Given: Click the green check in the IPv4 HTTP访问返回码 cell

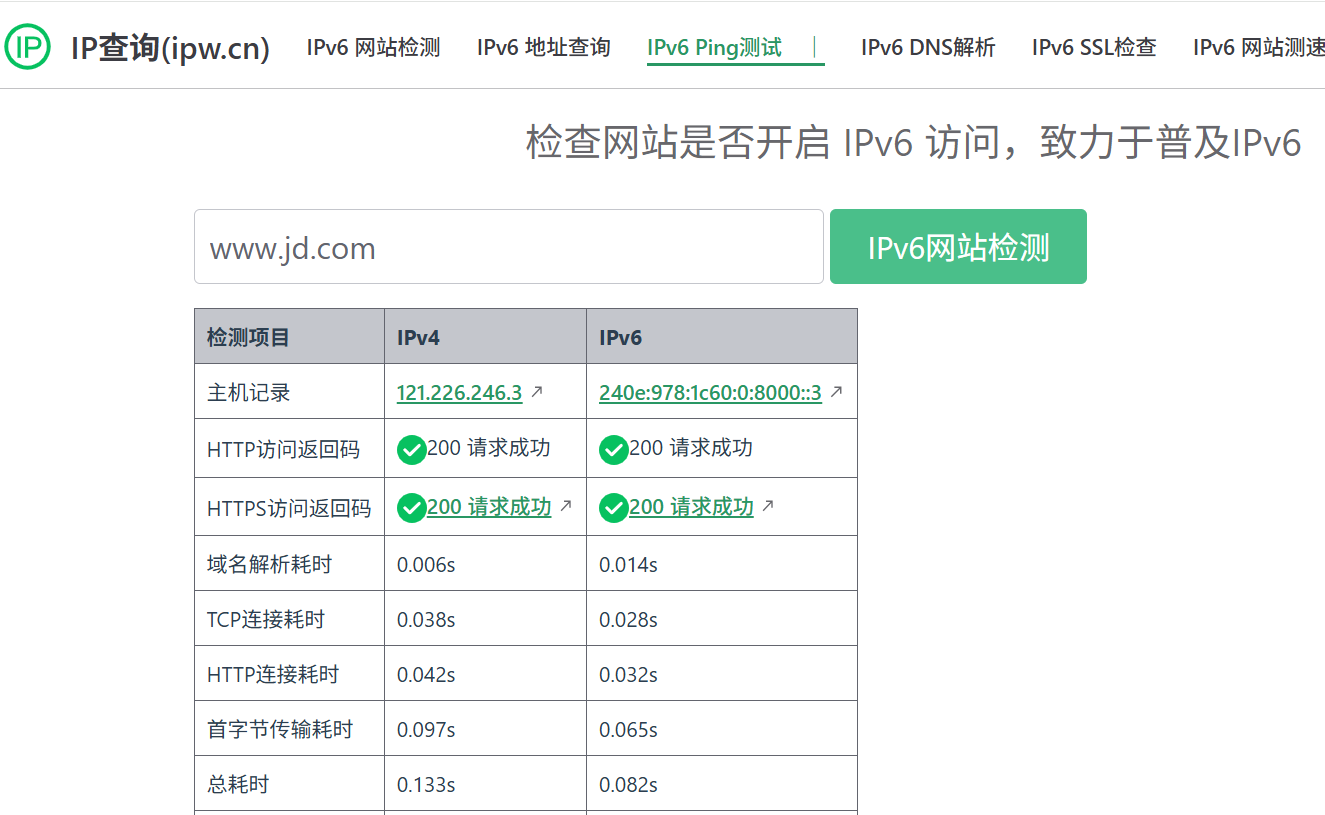Looking at the screenshot, I should [412, 450].
